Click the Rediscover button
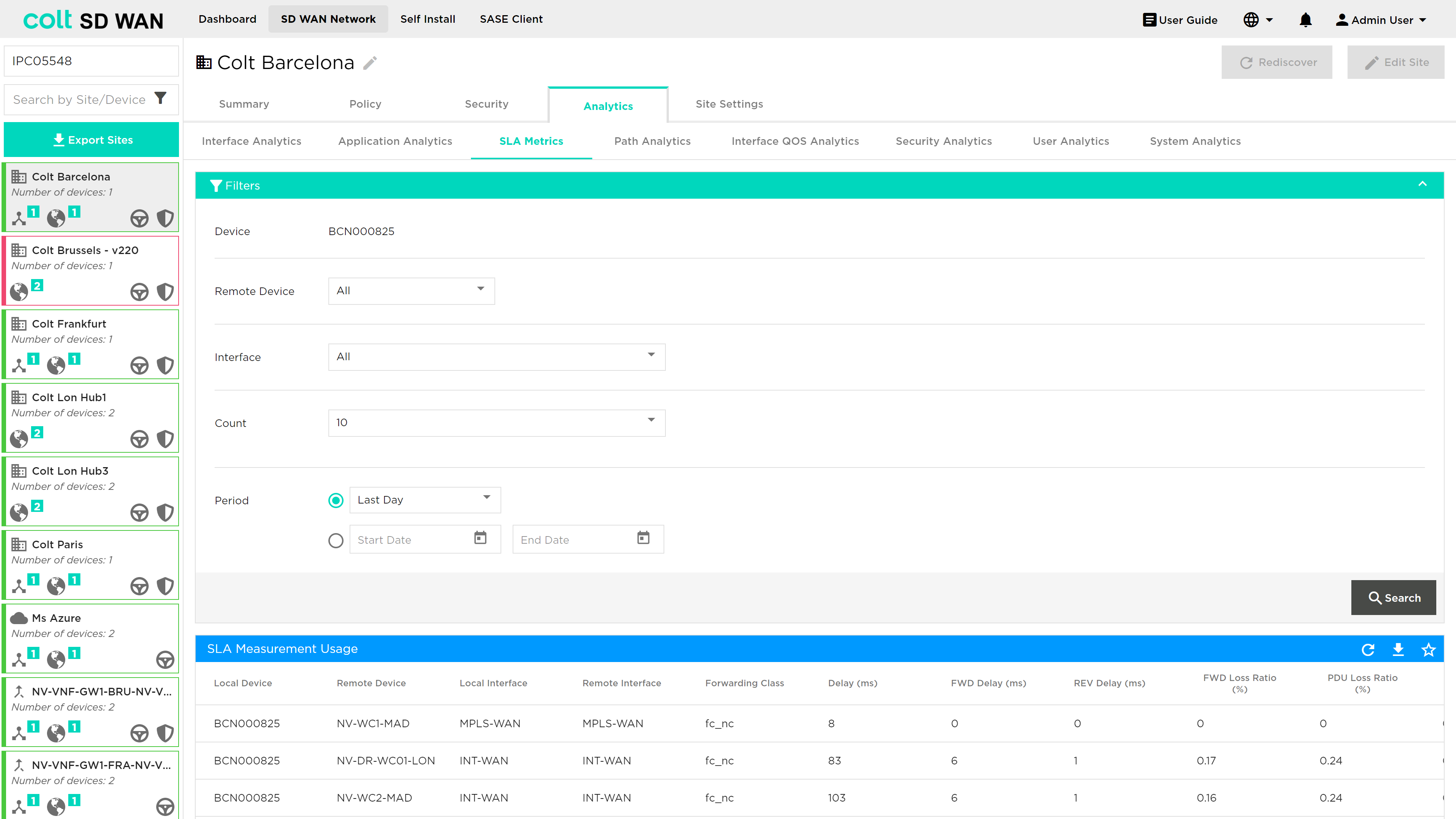Screen dimensions: 1456x819 [x=1277, y=62]
